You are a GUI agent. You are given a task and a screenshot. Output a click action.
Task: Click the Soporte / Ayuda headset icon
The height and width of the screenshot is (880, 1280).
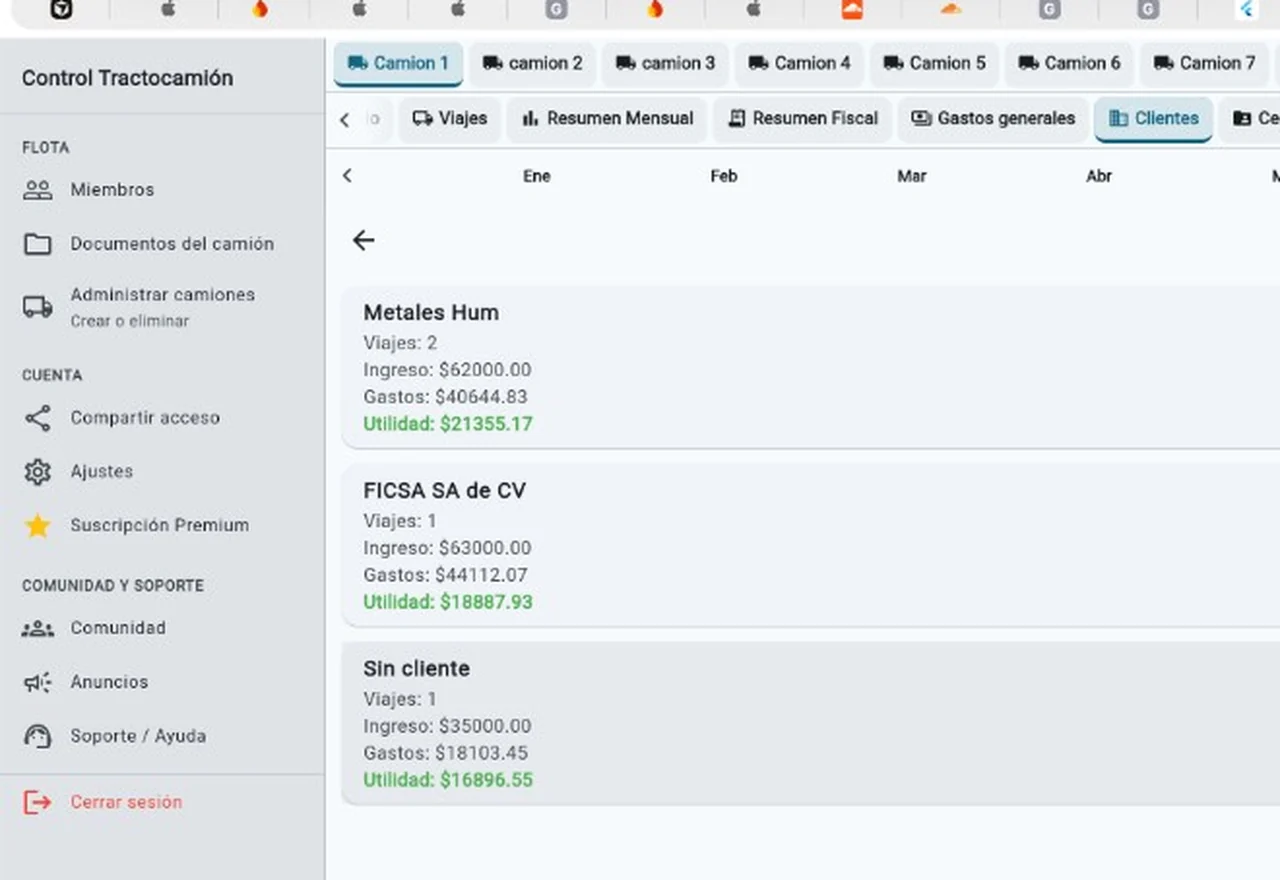pyautogui.click(x=38, y=737)
